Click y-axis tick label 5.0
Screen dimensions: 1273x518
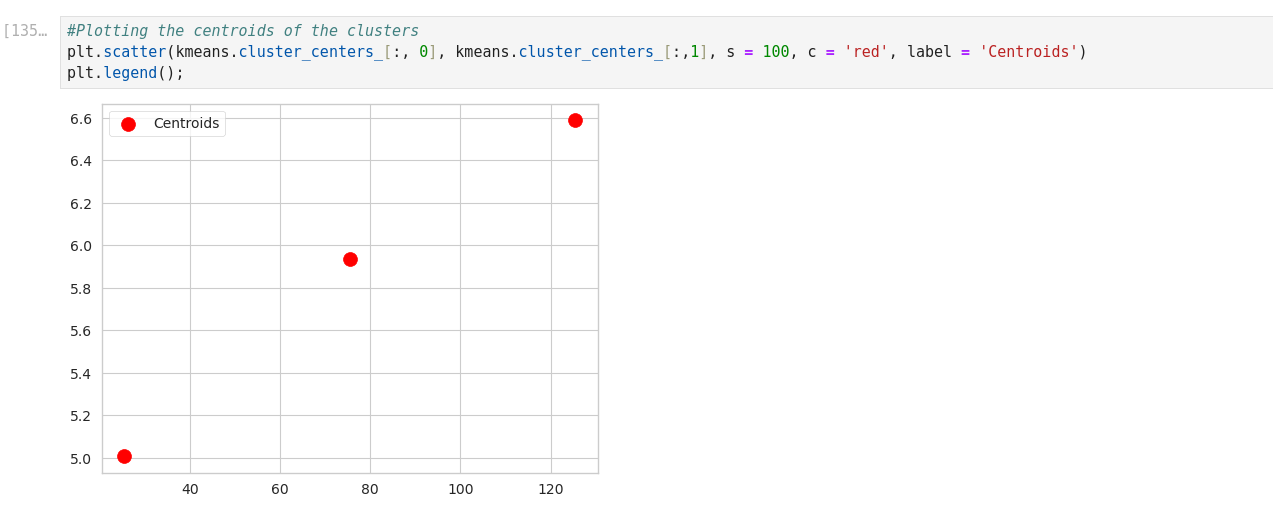point(81,459)
